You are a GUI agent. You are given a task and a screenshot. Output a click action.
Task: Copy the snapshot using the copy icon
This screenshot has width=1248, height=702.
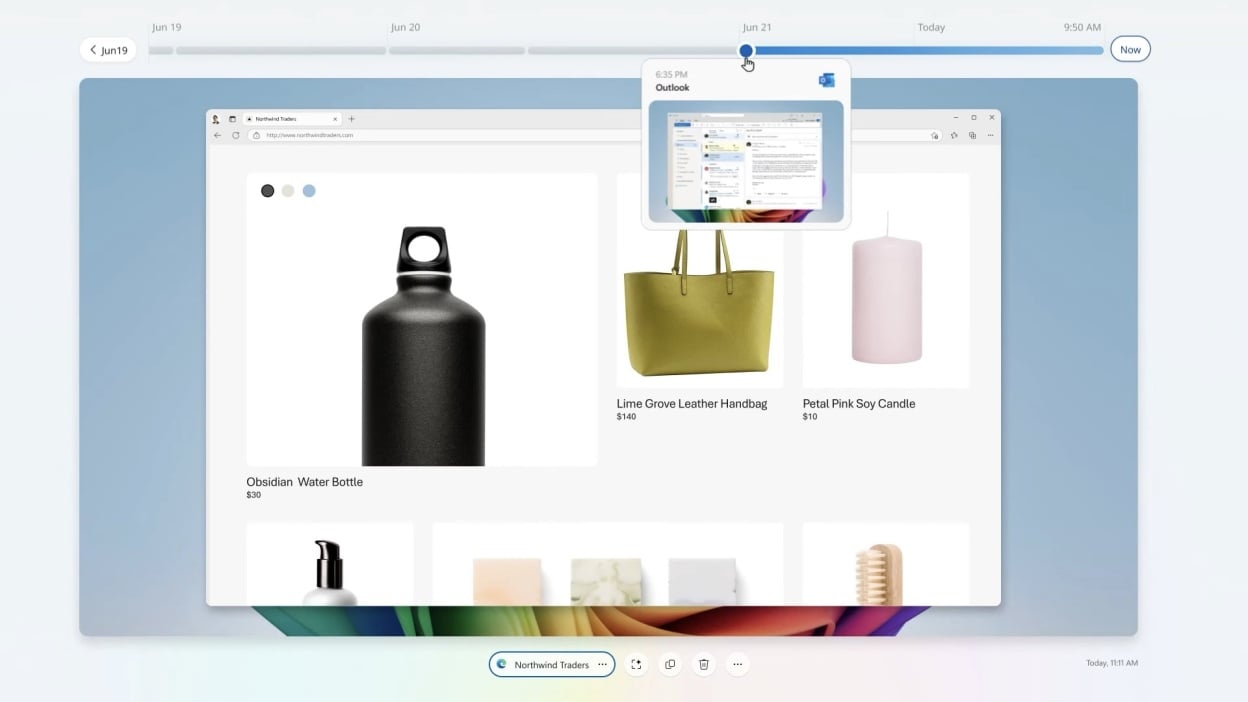670,664
